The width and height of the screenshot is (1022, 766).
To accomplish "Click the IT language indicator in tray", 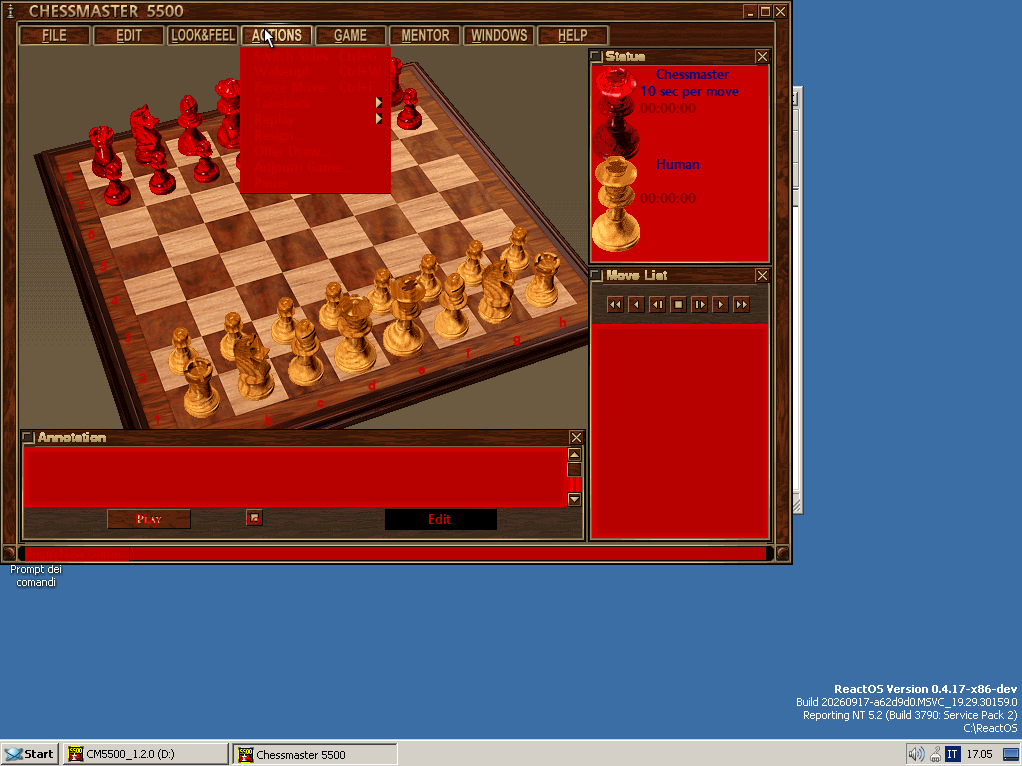I will coord(952,754).
